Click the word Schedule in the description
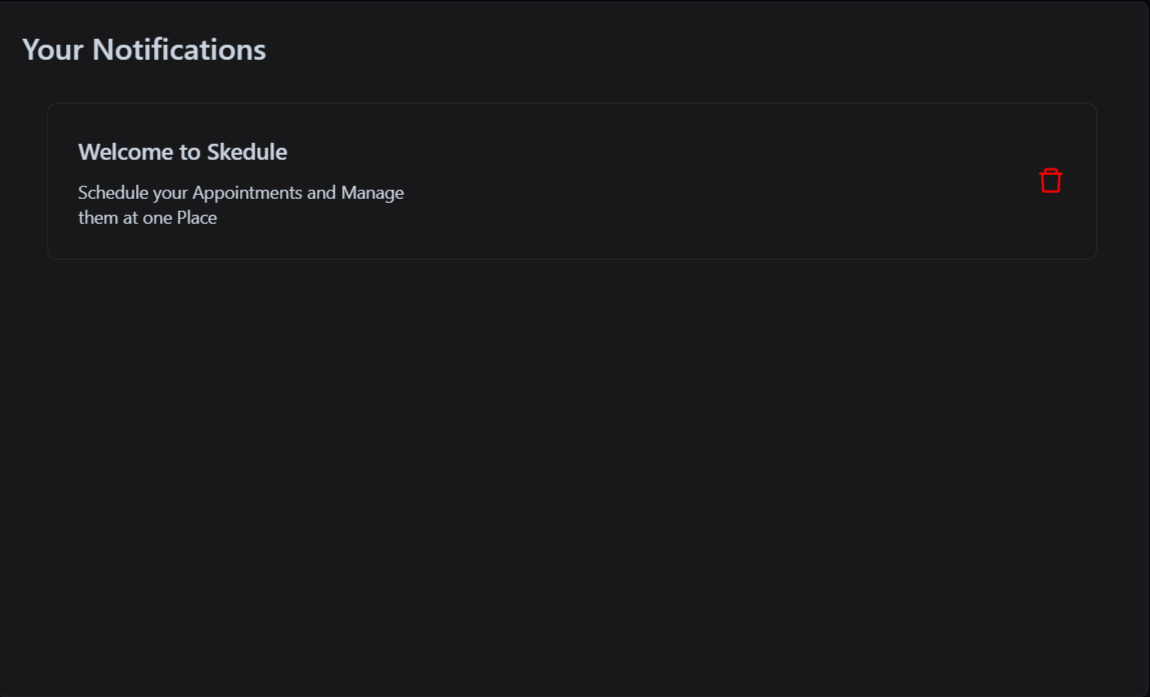1150x697 pixels. 113,193
